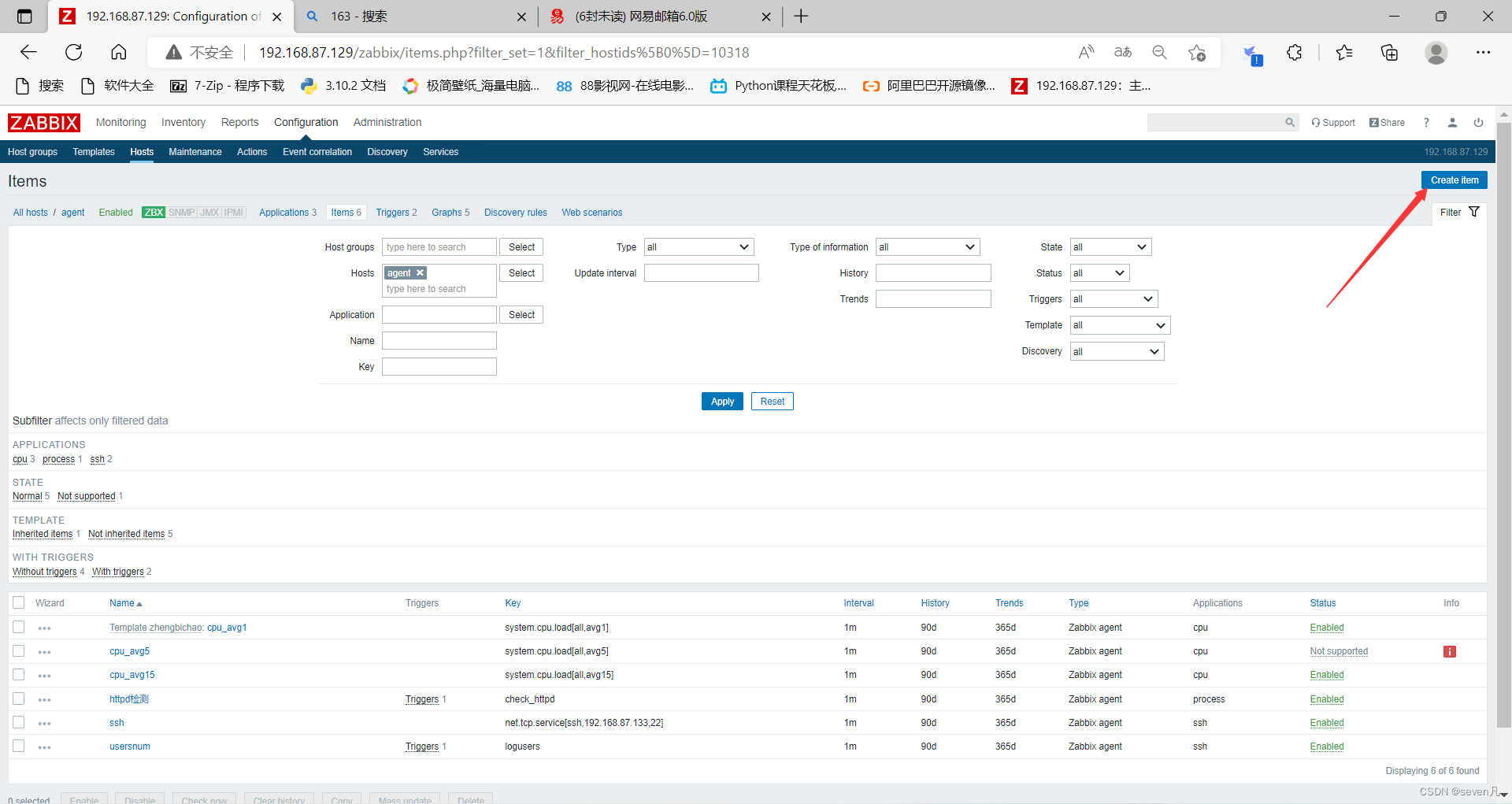Check the usersnum row checkbox

[x=19, y=746]
